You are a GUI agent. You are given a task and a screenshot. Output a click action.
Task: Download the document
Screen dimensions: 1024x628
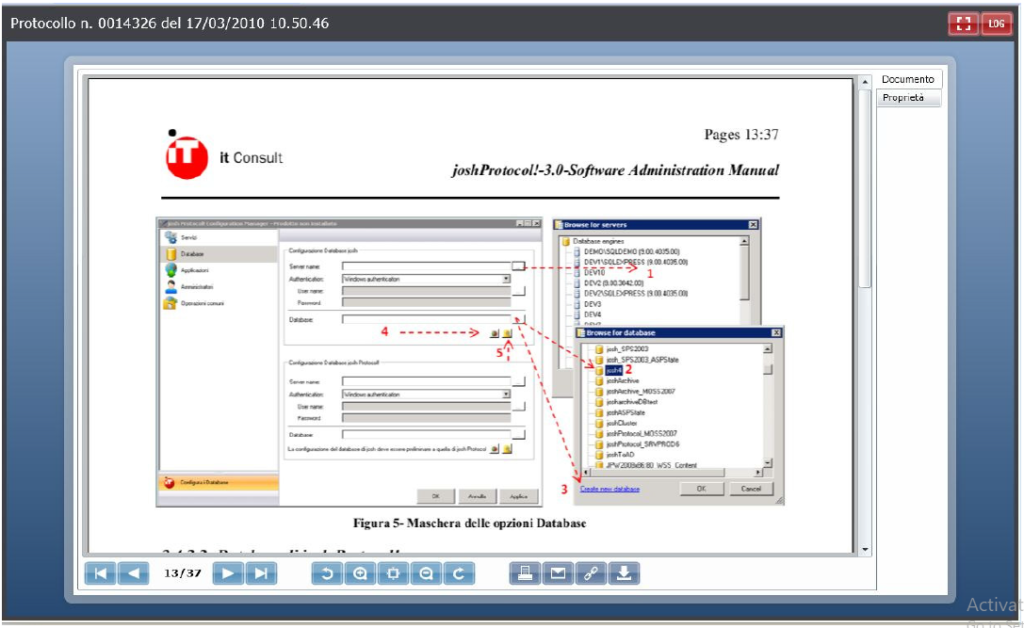point(624,574)
